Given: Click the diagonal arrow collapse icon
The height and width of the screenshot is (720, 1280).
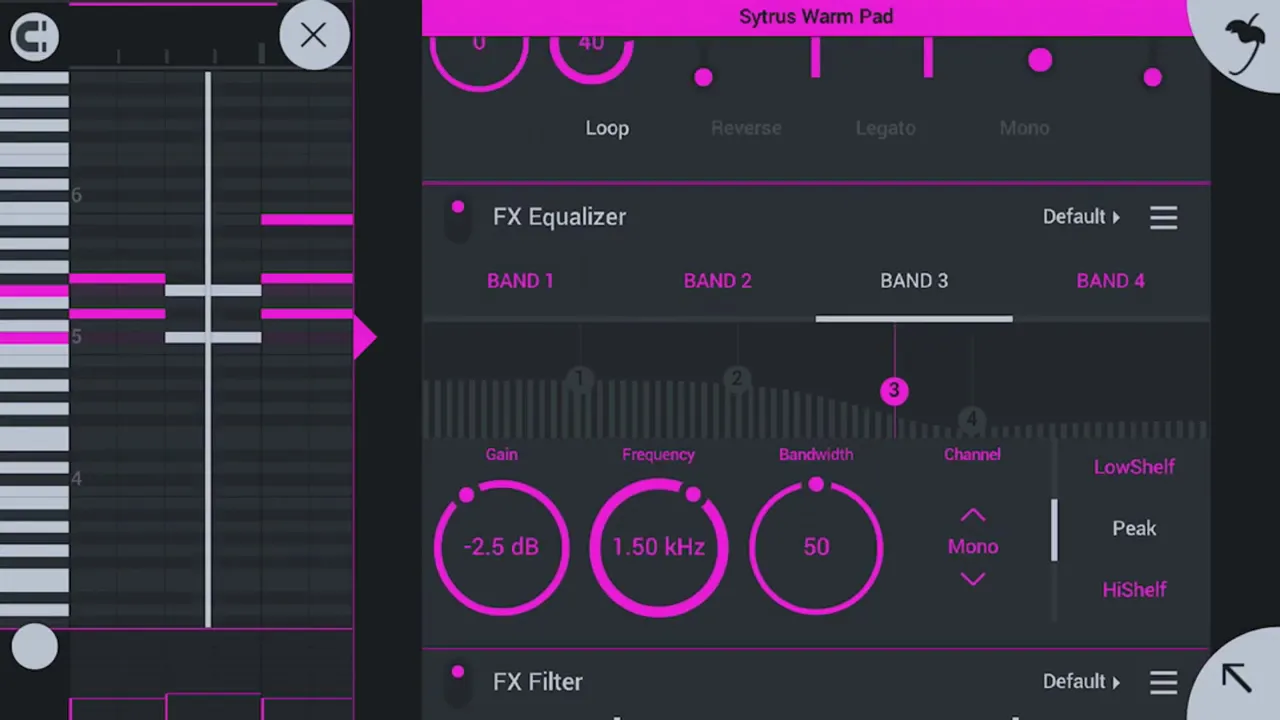Looking at the screenshot, I should coord(1237,678).
